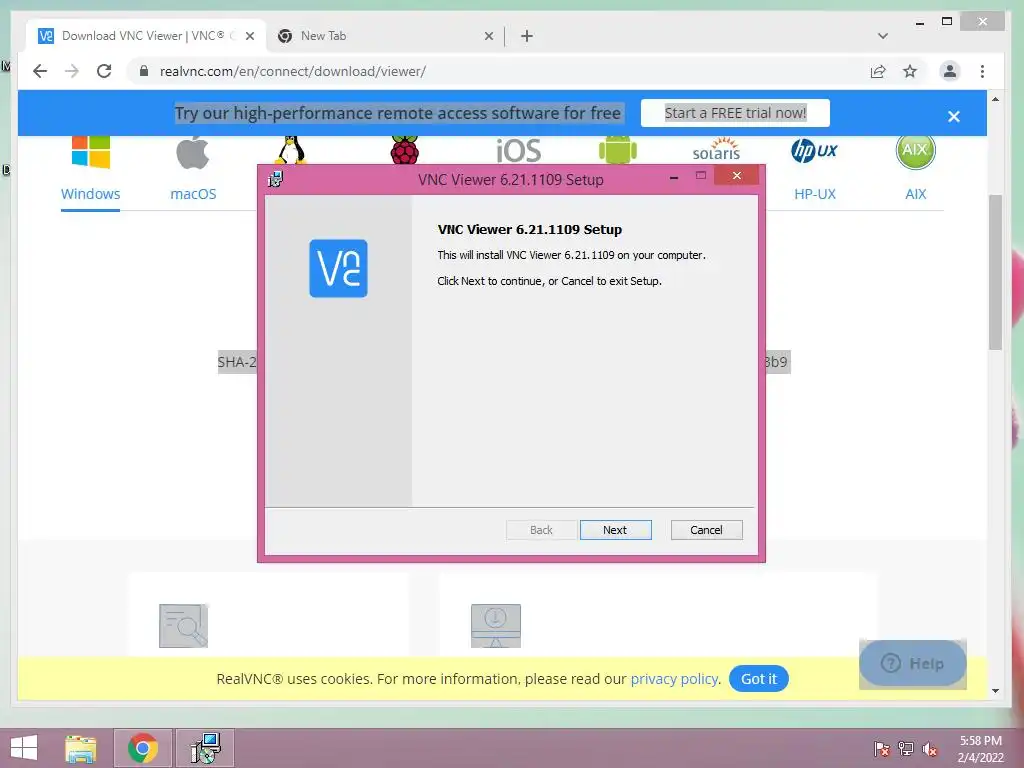Click the installer icon in the setup title bar
The image size is (1024, 768).
(x=276, y=179)
